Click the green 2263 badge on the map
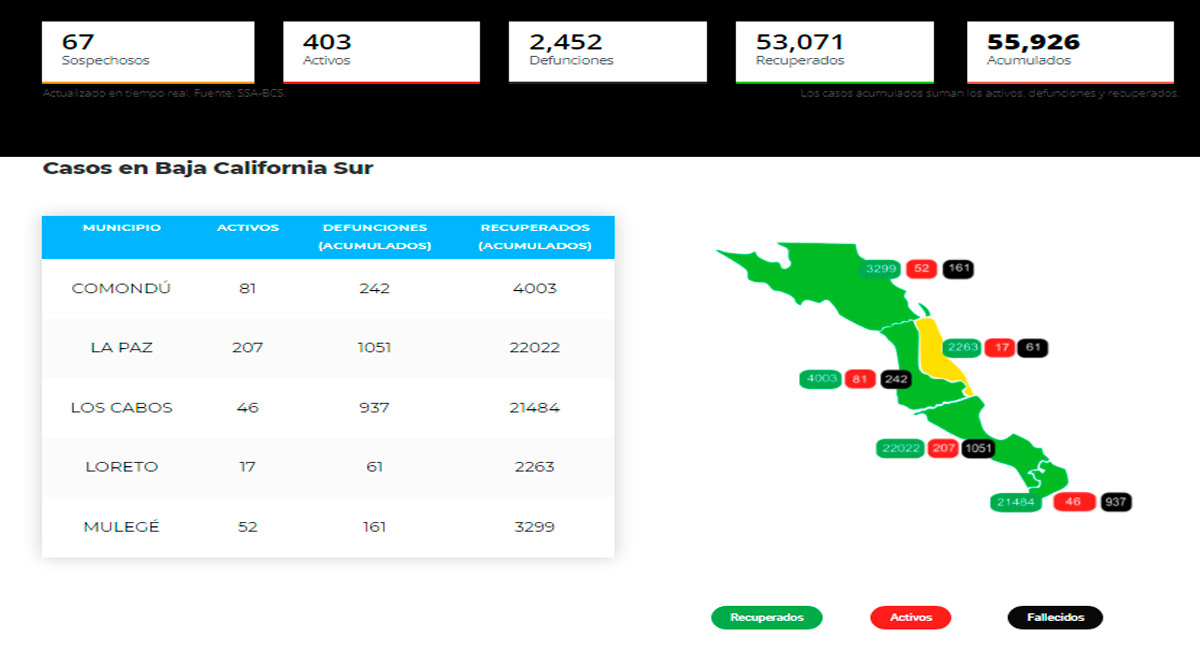 (962, 348)
